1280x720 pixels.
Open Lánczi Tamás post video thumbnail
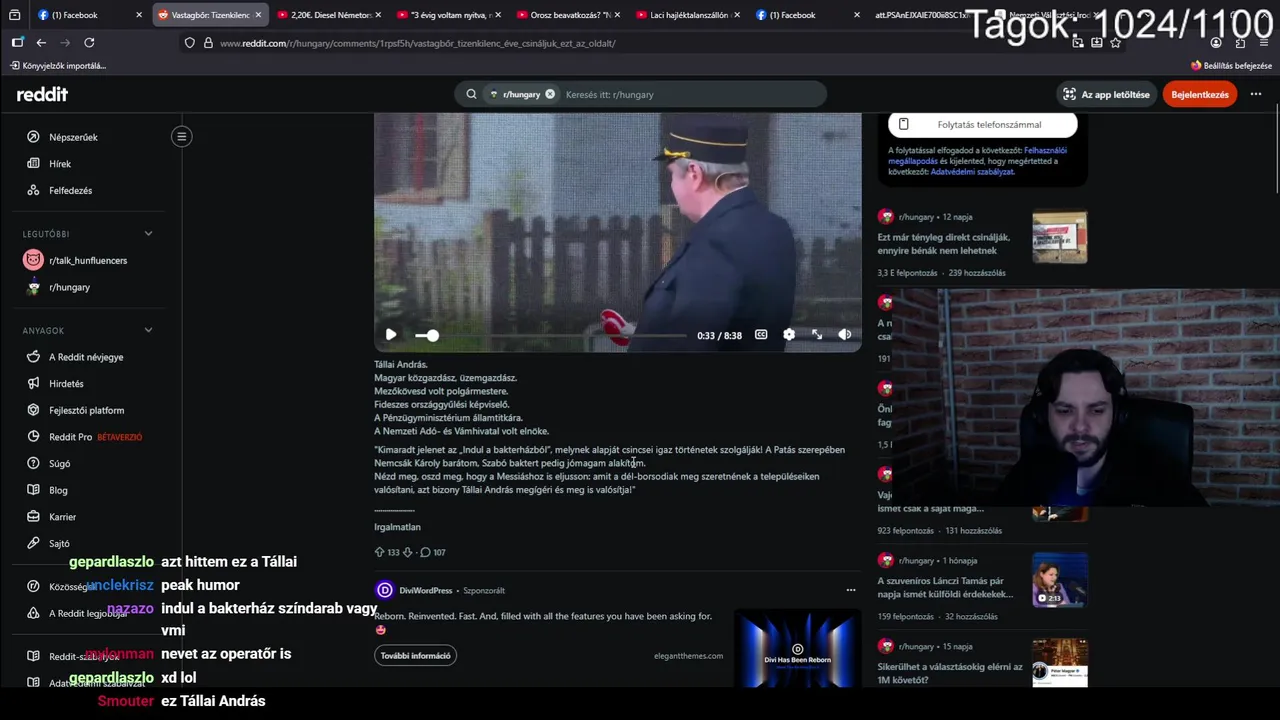coord(1060,580)
